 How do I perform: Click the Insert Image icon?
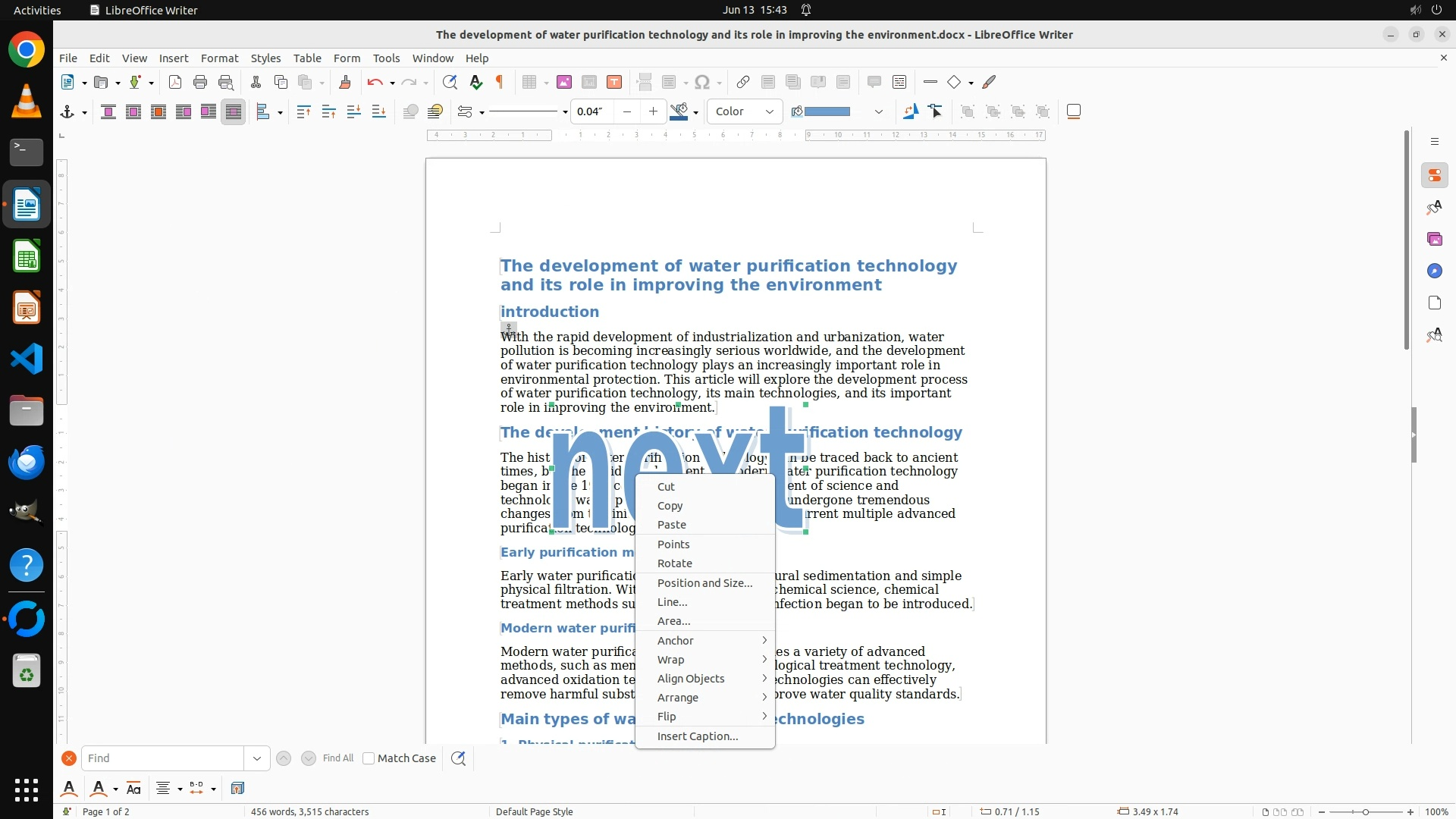[563, 82]
